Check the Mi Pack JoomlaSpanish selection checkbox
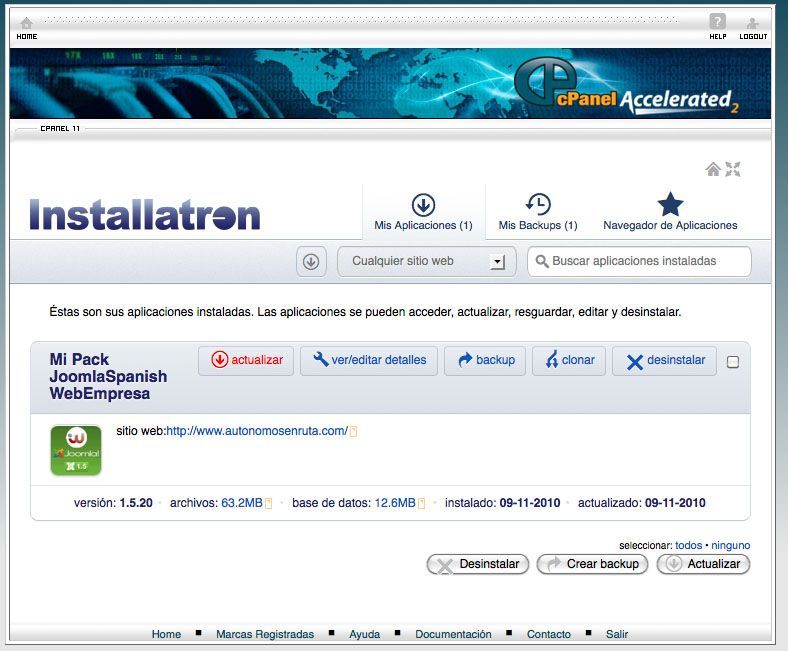 pos(733,362)
